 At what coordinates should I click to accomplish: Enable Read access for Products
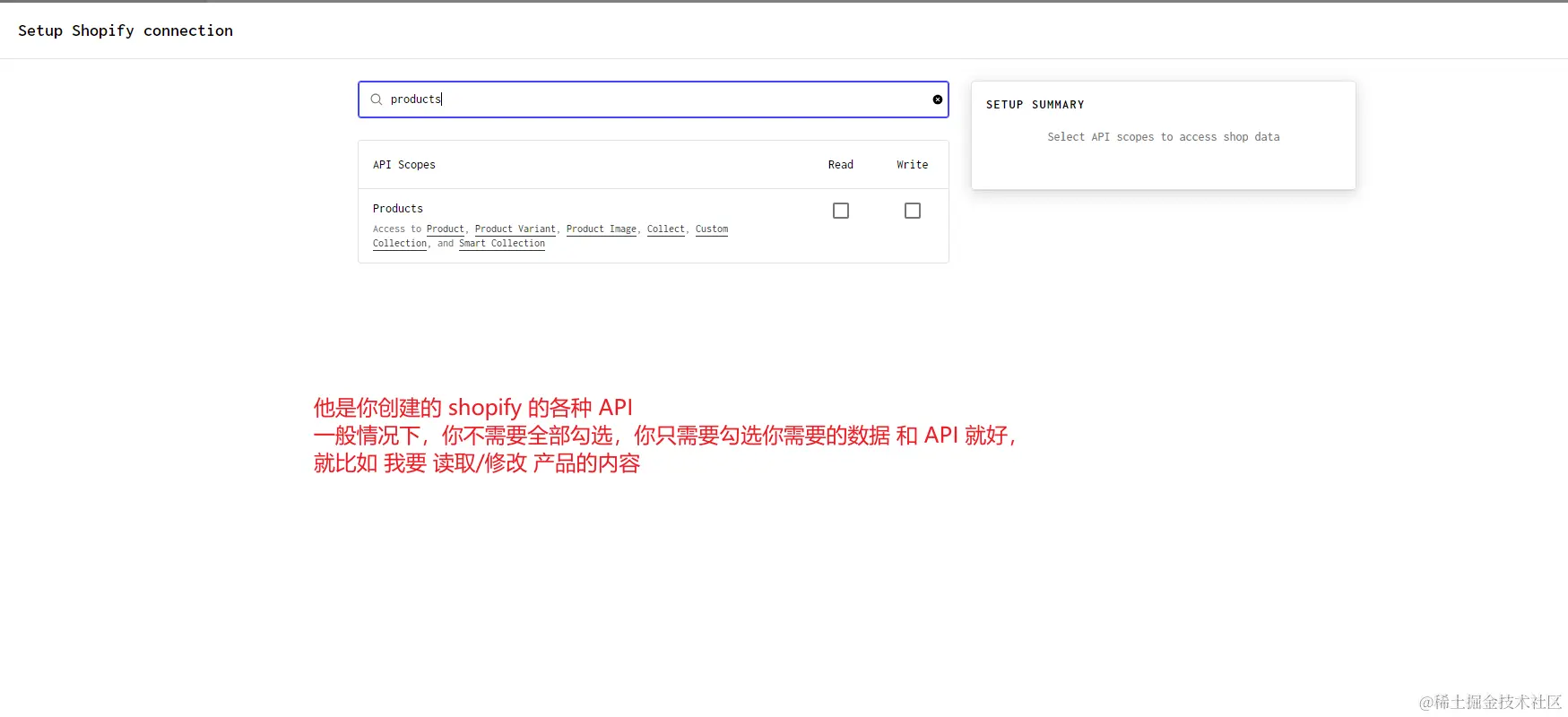tap(841, 211)
